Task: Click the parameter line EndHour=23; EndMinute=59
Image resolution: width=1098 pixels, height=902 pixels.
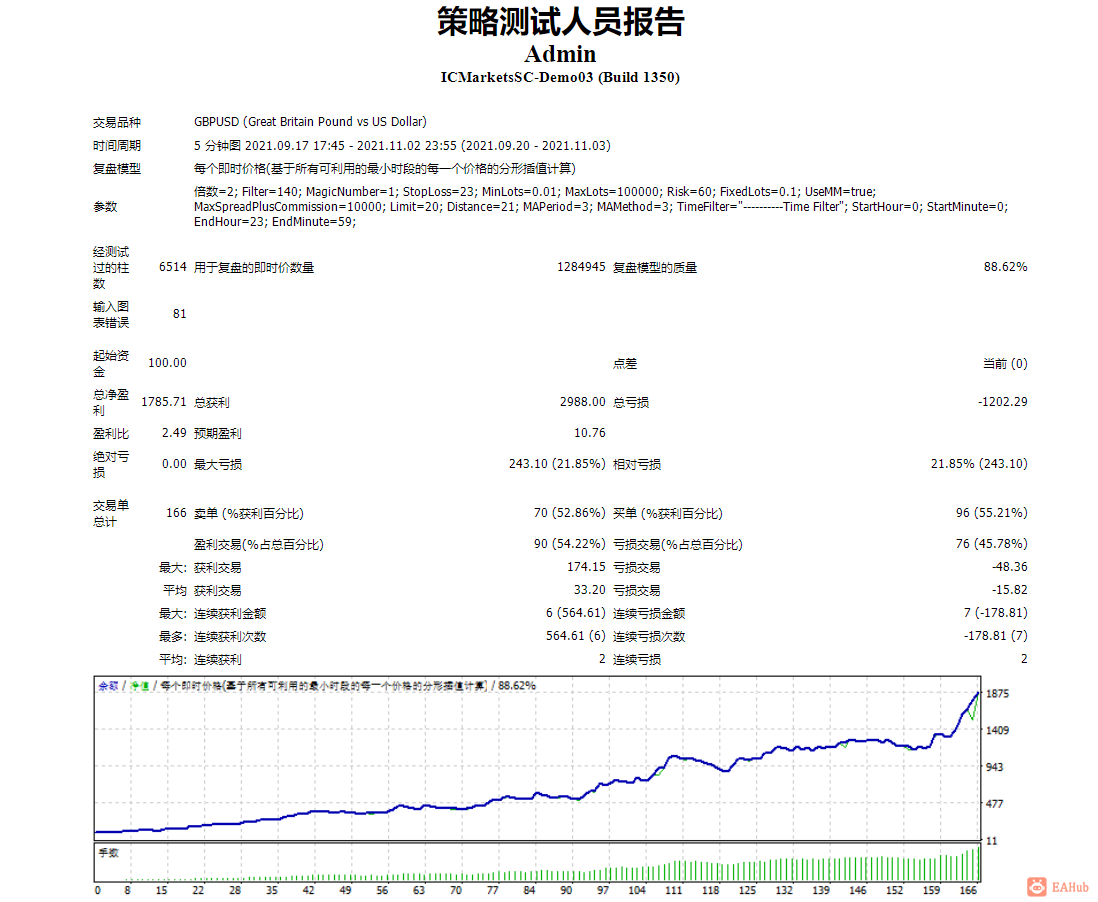Action: [x=275, y=222]
